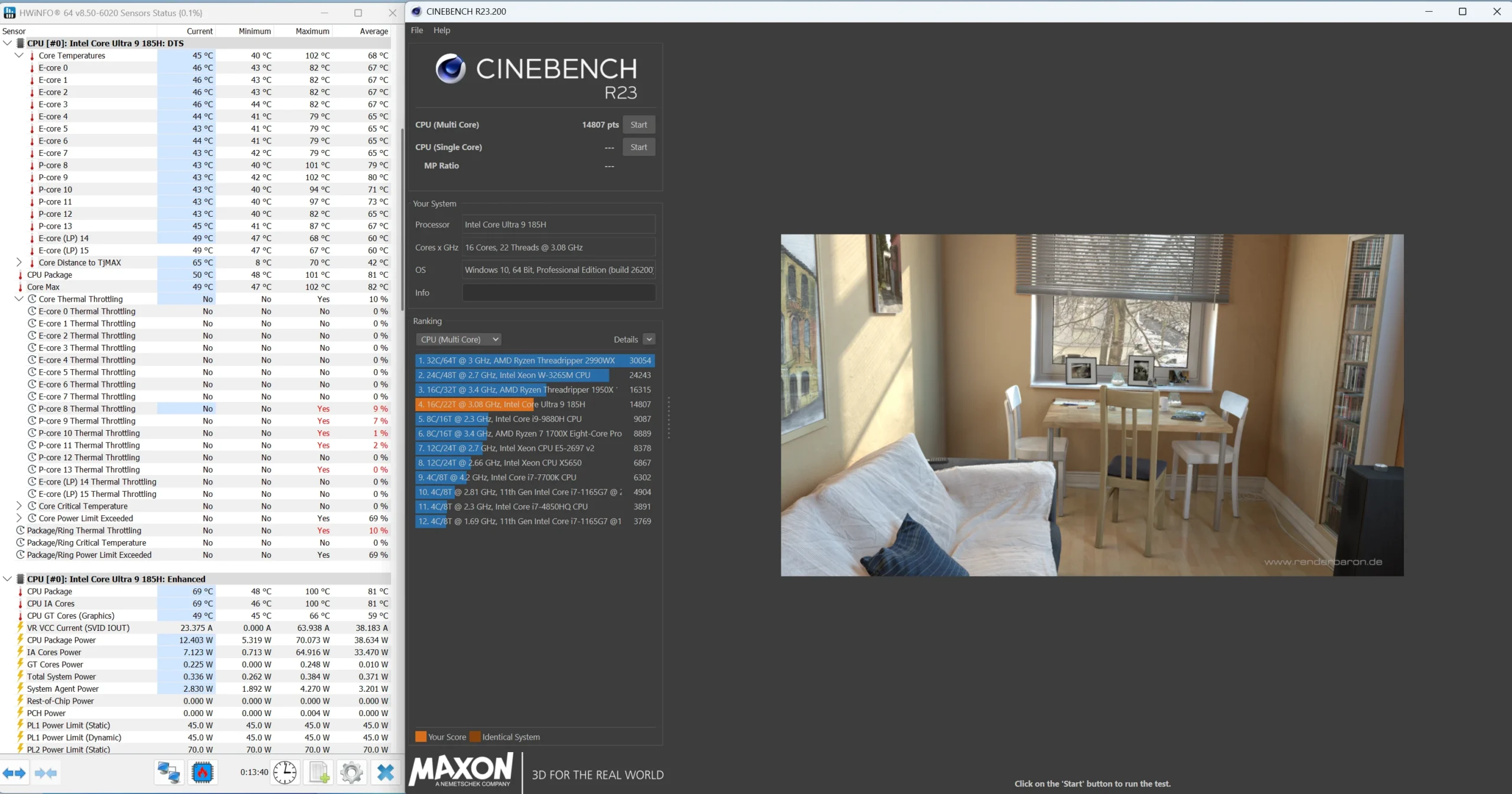The height and width of the screenshot is (794, 1512).
Task: Collapse the CPU Intel Core Ultra 9 185H: DTS group
Action: coord(7,43)
